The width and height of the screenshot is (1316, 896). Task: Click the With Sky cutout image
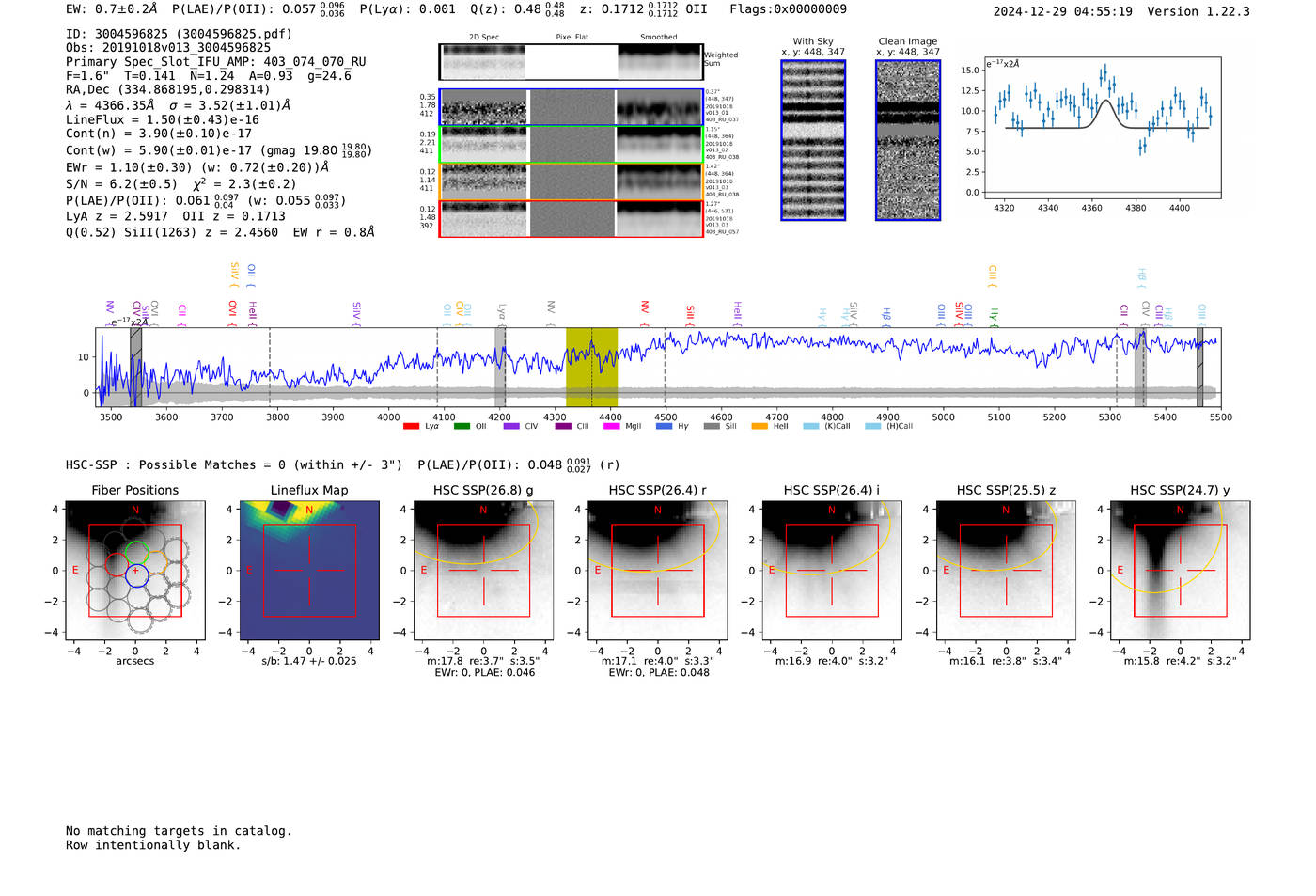pos(813,140)
